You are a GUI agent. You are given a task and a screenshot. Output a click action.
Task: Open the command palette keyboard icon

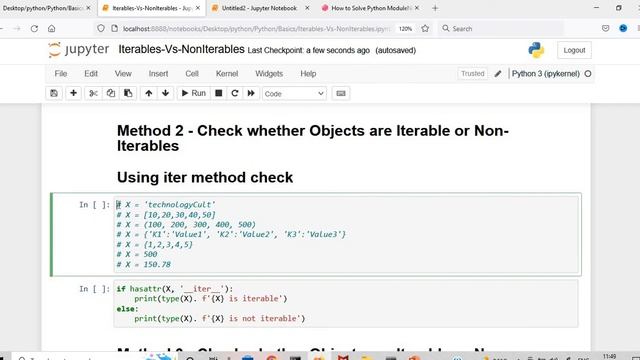(x=341, y=93)
